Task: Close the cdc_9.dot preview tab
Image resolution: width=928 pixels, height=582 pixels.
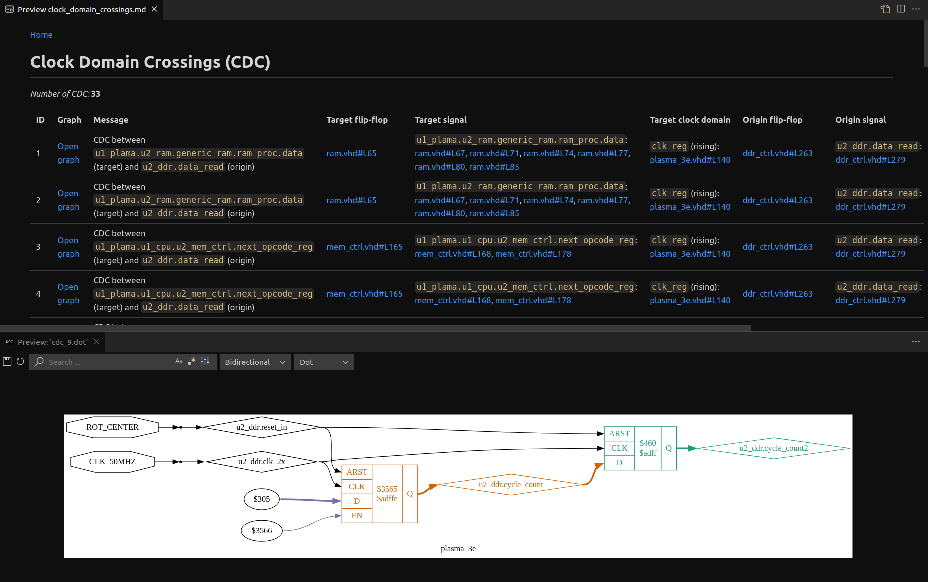Action: pyautogui.click(x=97, y=342)
